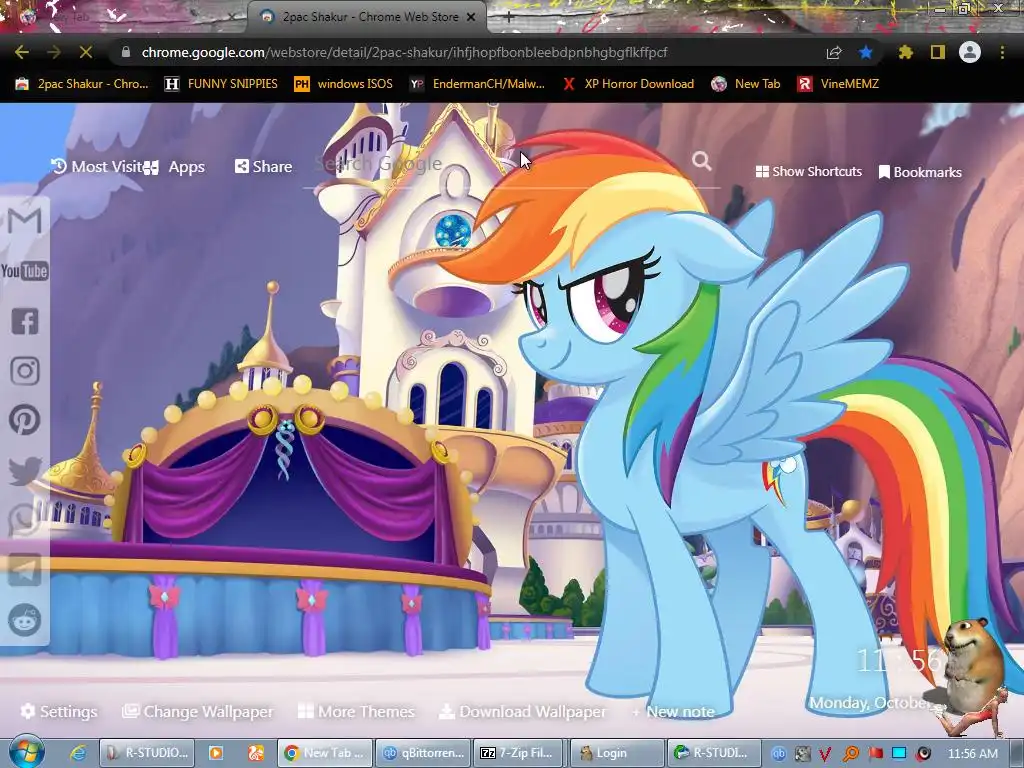Open YouTube from the sidebar
Viewport: 1024px width, 768px height.
coord(25,271)
